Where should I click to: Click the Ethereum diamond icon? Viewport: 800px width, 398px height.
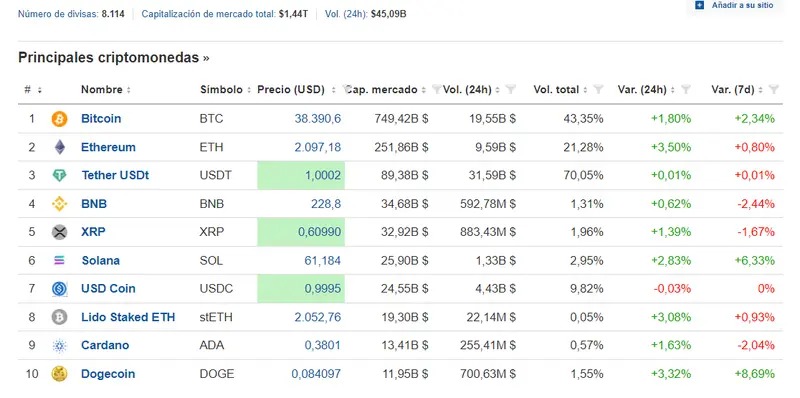(60, 147)
